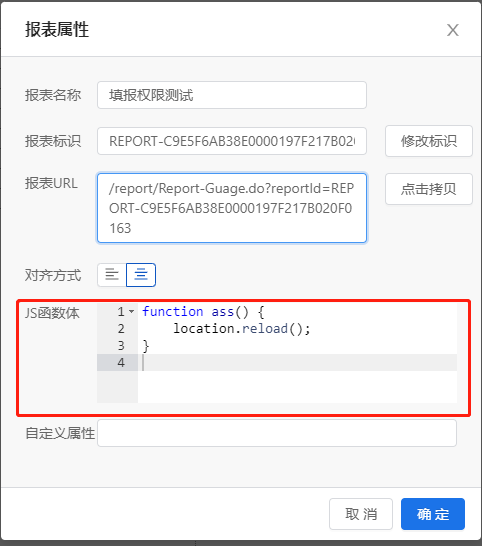The height and width of the screenshot is (546, 482).
Task: Place cursor in location.reload() code line
Action: tap(241, 328)
